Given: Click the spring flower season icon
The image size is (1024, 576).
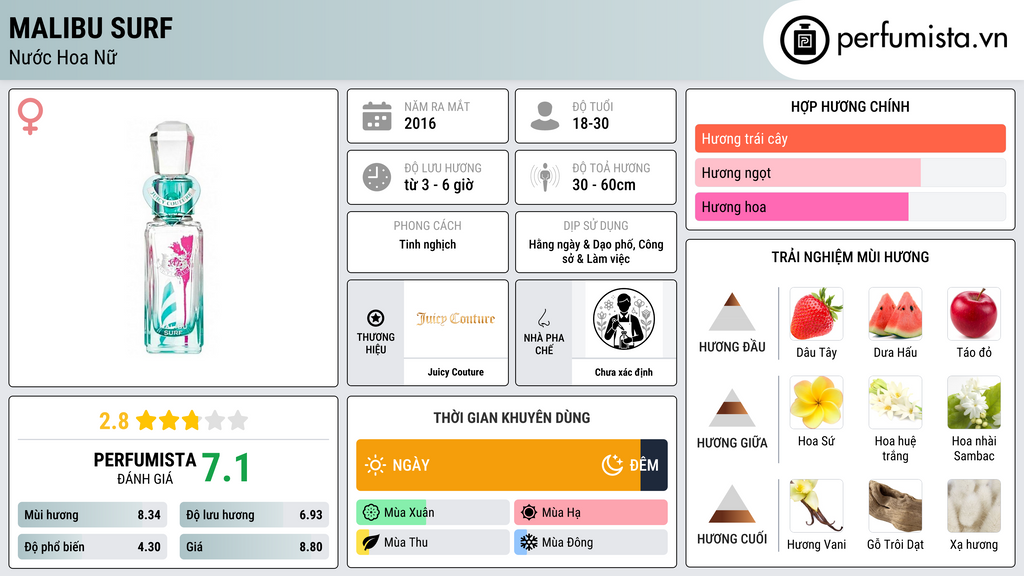Looking at the screenshot, I should click(371, 513).
